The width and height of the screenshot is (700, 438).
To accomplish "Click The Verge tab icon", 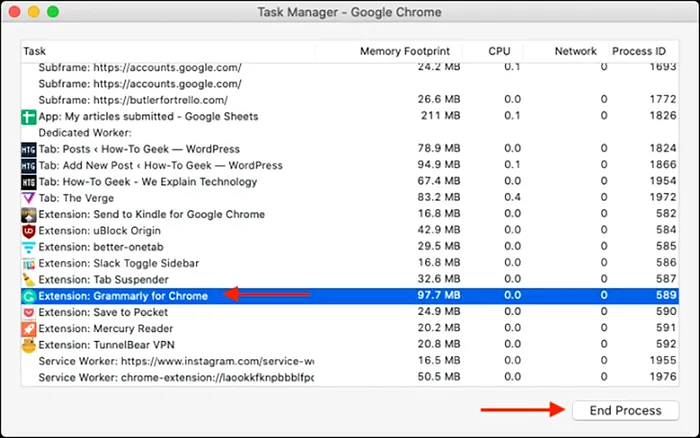I will pos(29,198).
